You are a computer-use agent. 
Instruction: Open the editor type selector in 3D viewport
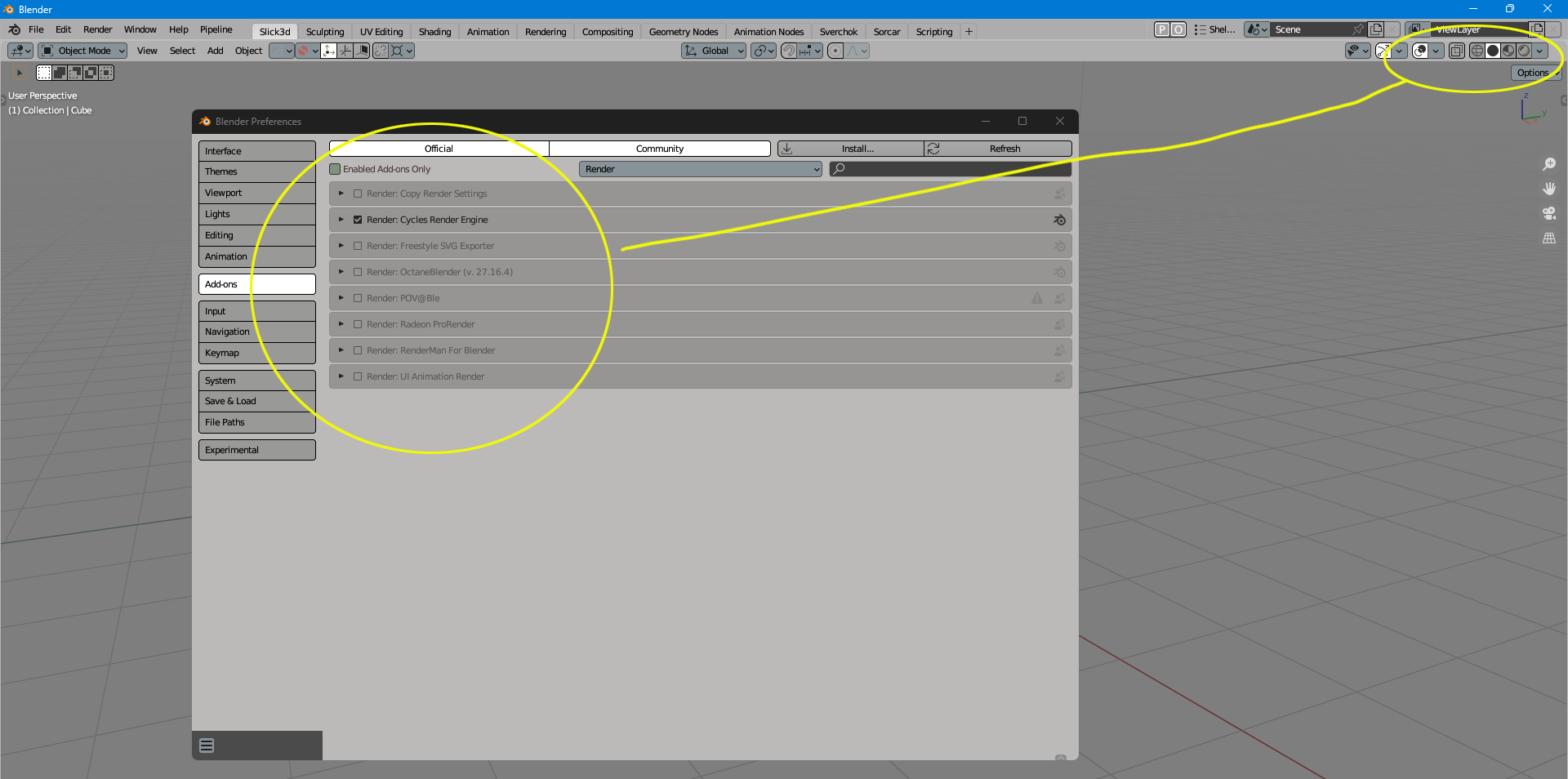(20, 51)
